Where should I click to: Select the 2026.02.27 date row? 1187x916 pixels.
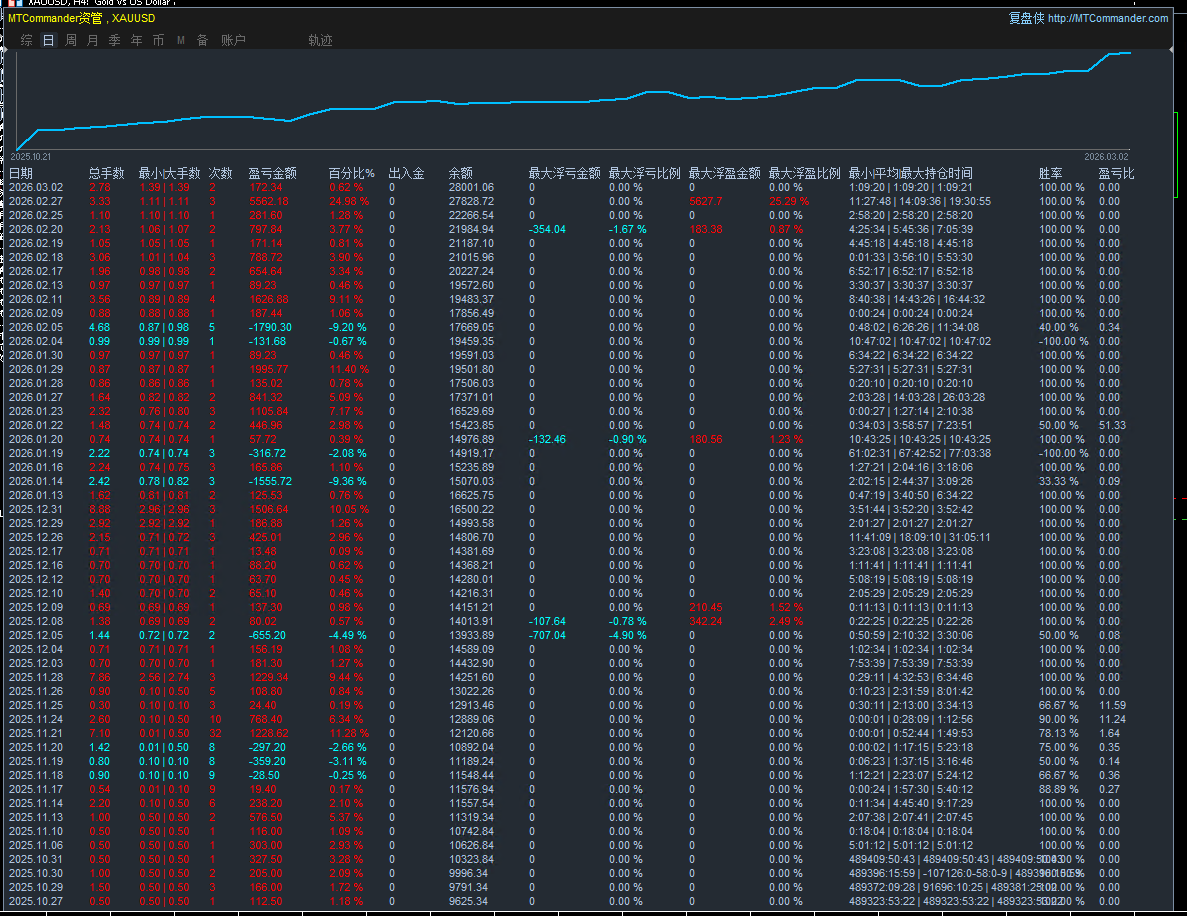(x=36, y=202)
